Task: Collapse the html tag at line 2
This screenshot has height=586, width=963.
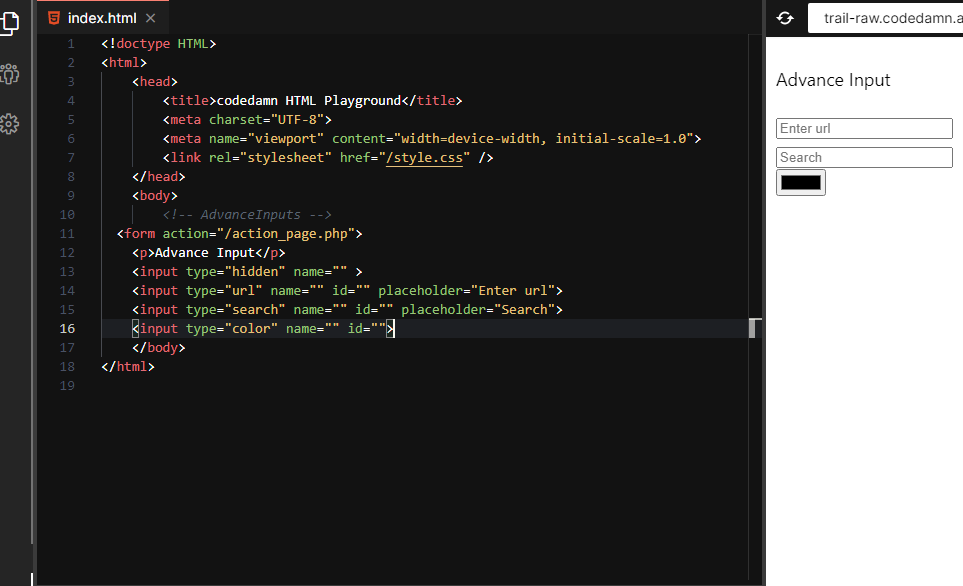Action: coord(88,63)
